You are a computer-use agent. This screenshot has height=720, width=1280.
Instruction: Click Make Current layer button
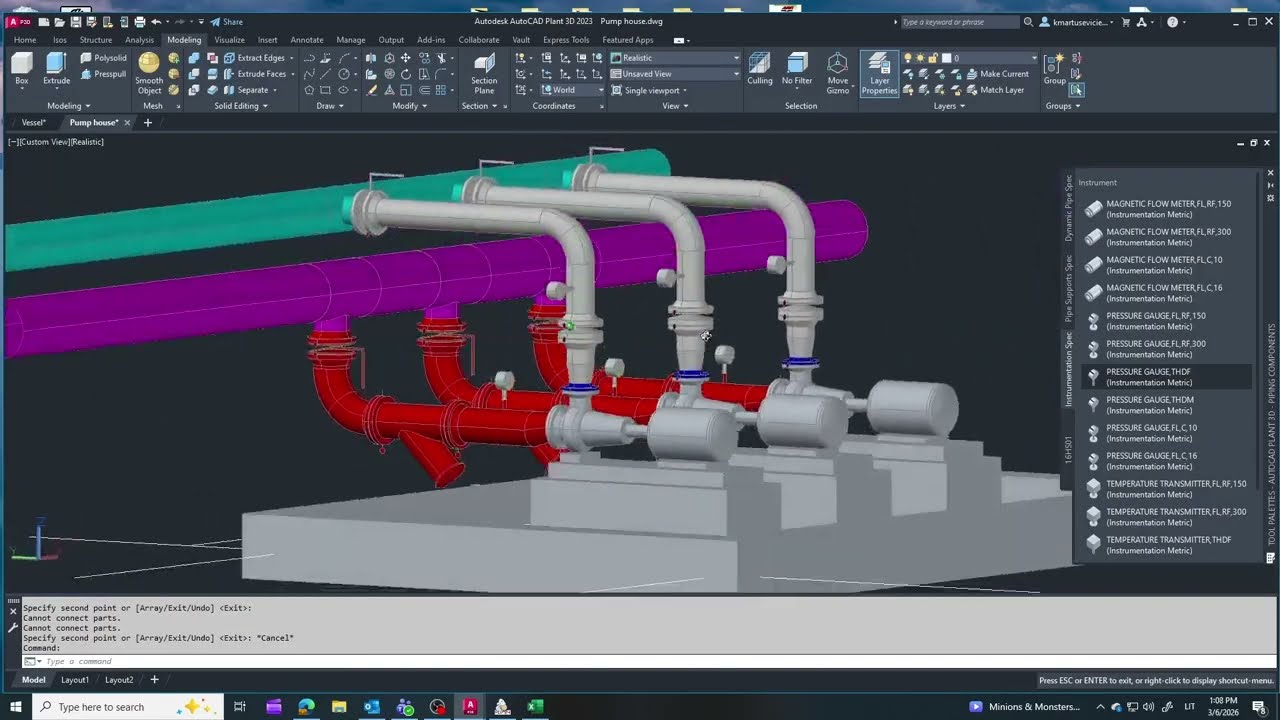(996, 74)
